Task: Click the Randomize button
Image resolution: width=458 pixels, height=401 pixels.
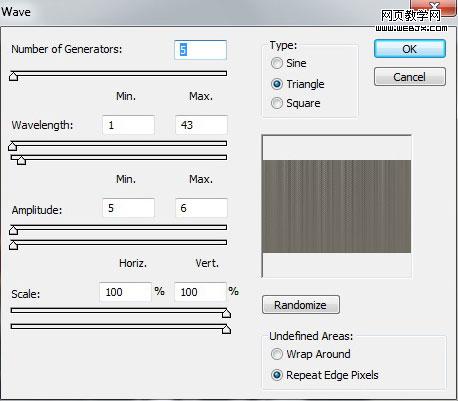Action: pos(301,305)
